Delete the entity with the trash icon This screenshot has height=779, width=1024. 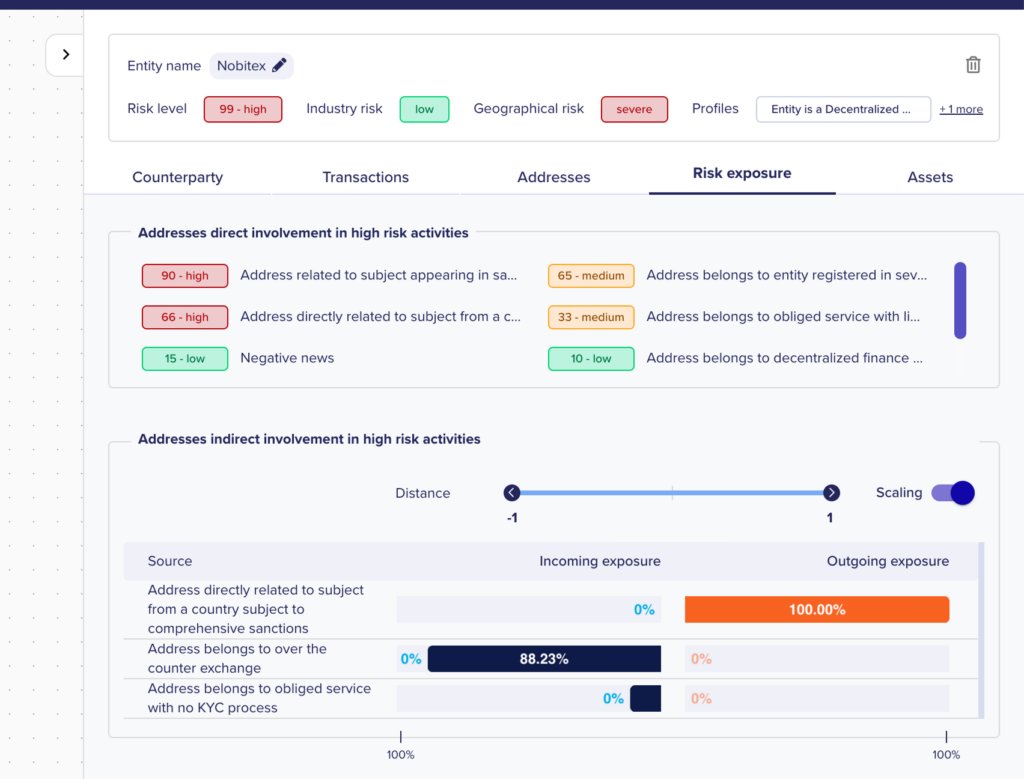click(x=973, y=65)
